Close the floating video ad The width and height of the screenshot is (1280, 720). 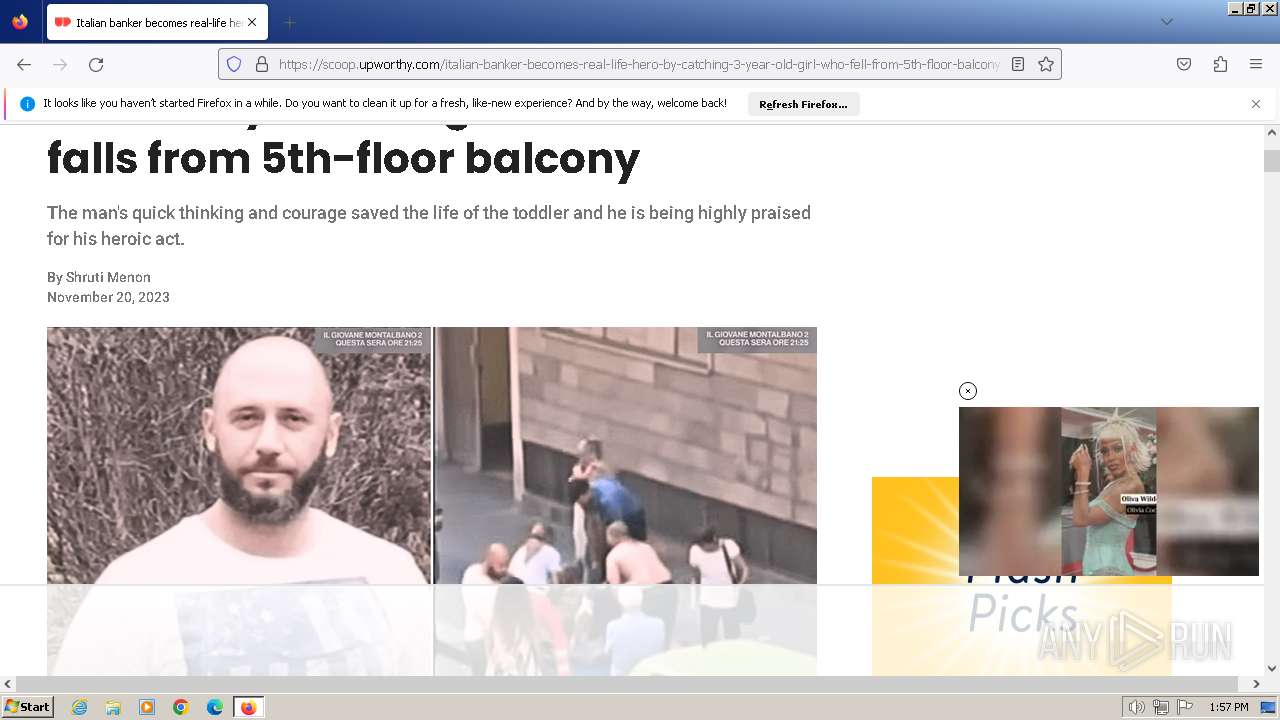[x=967, y=391]
